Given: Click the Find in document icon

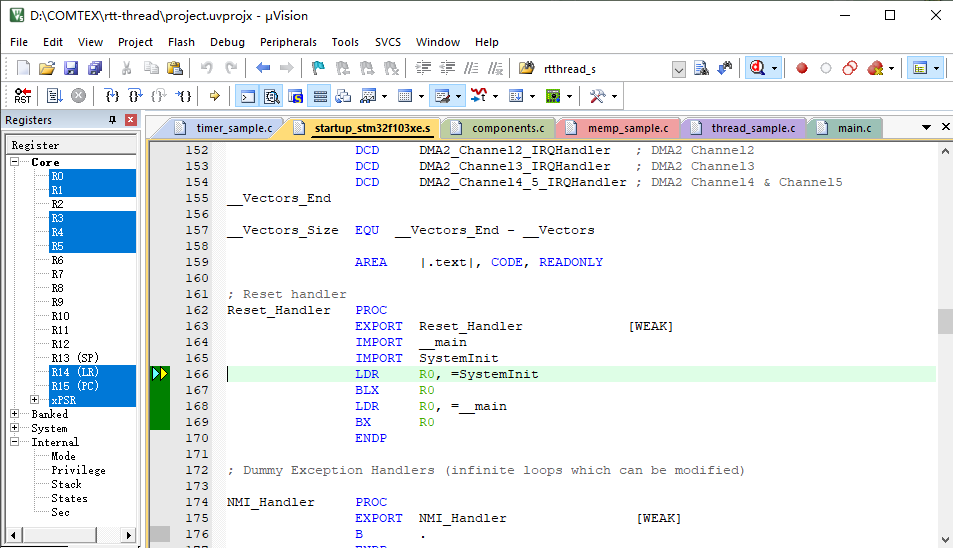Looking at the screenshot, I should coord(701,68).
